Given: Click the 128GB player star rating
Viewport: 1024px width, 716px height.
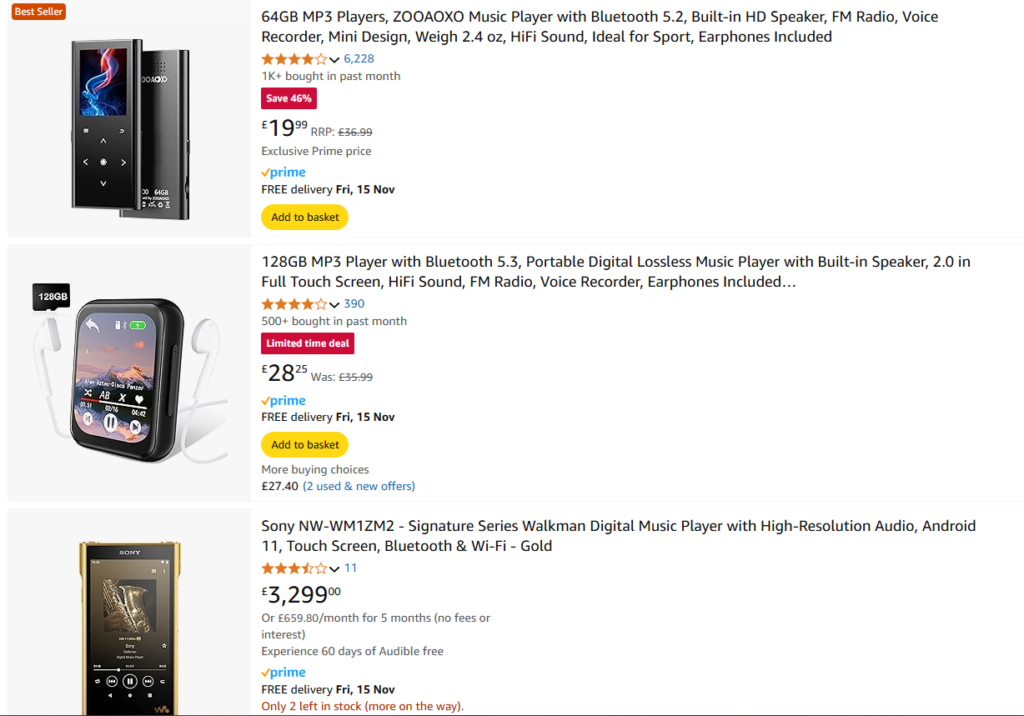Looking at the screenshot, I should [293, 304].
